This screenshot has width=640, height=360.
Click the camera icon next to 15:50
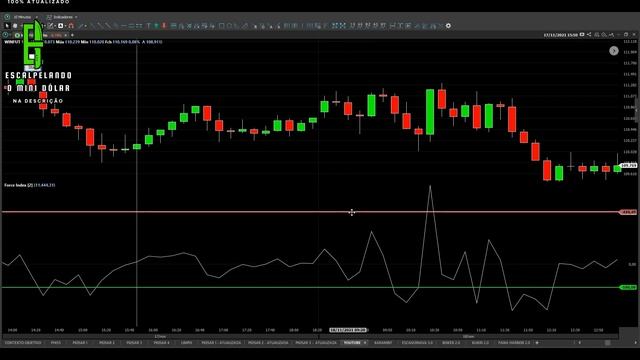582,35
